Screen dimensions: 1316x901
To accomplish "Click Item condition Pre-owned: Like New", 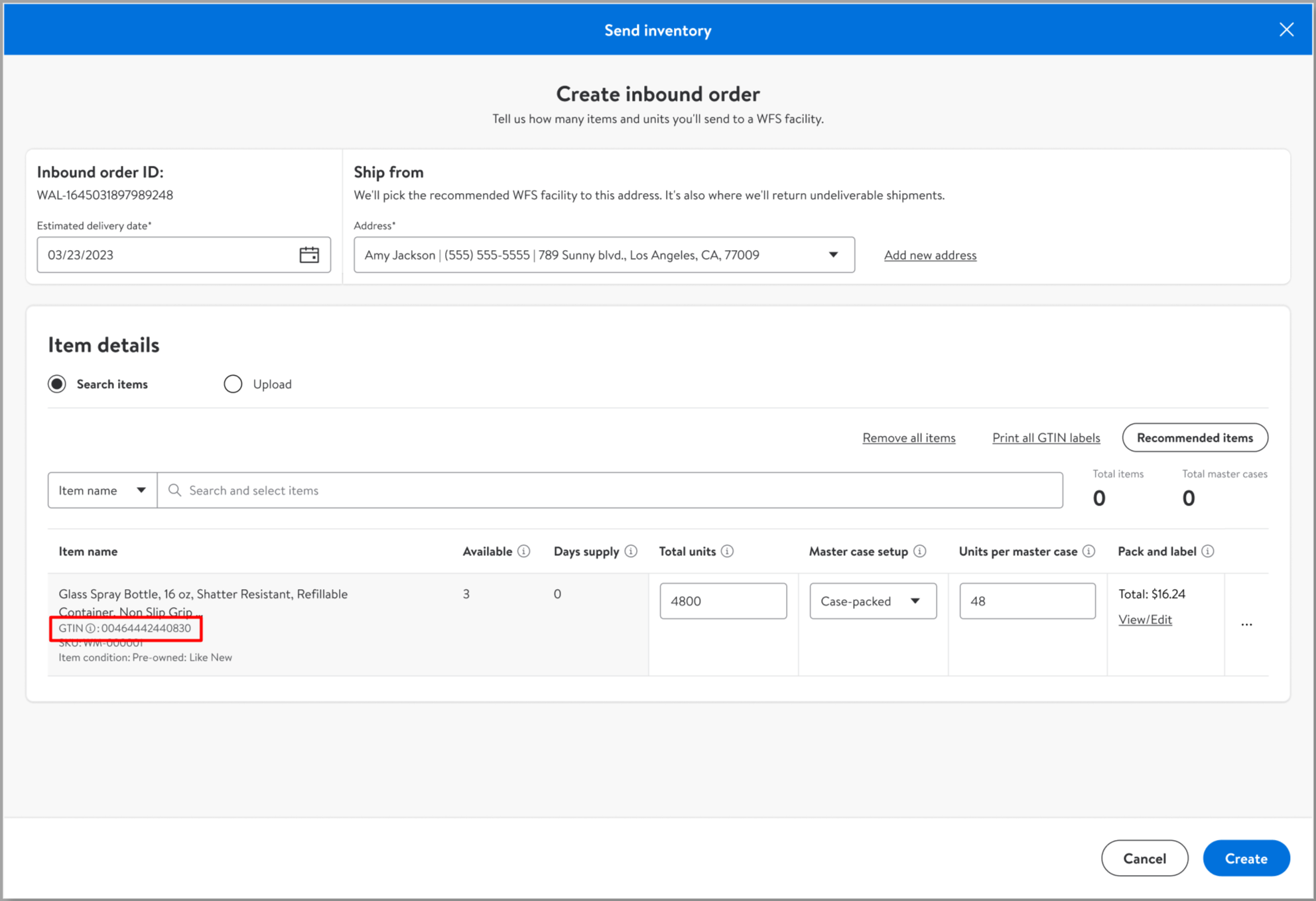I will point(145,658).
